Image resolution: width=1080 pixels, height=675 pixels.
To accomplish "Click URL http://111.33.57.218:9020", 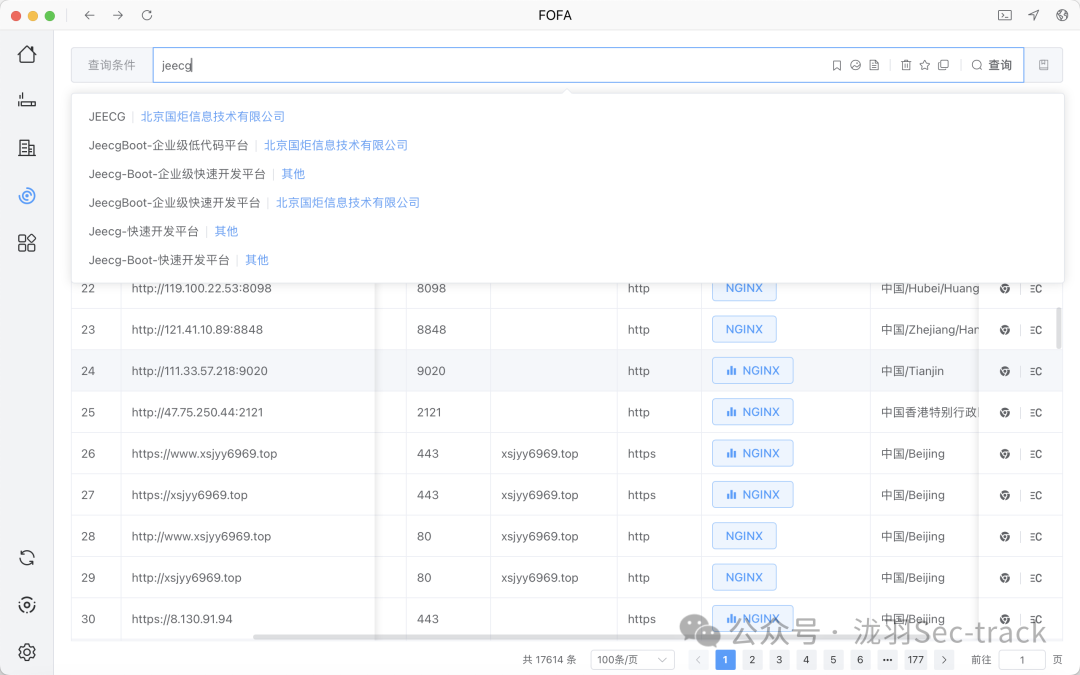I will (199, 371).
